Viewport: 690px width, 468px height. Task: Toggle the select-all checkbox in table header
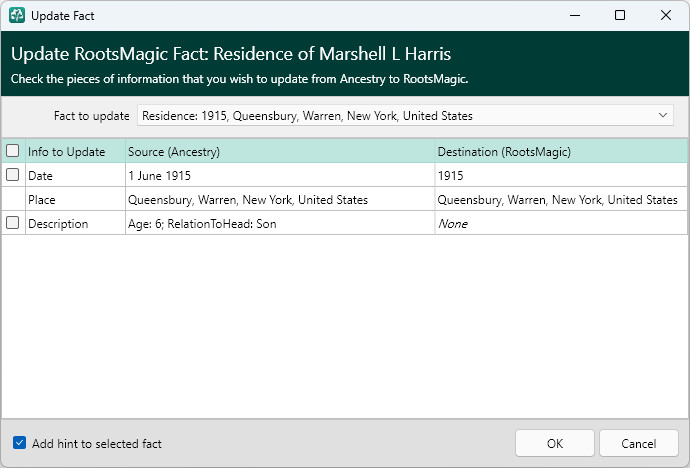13,151
